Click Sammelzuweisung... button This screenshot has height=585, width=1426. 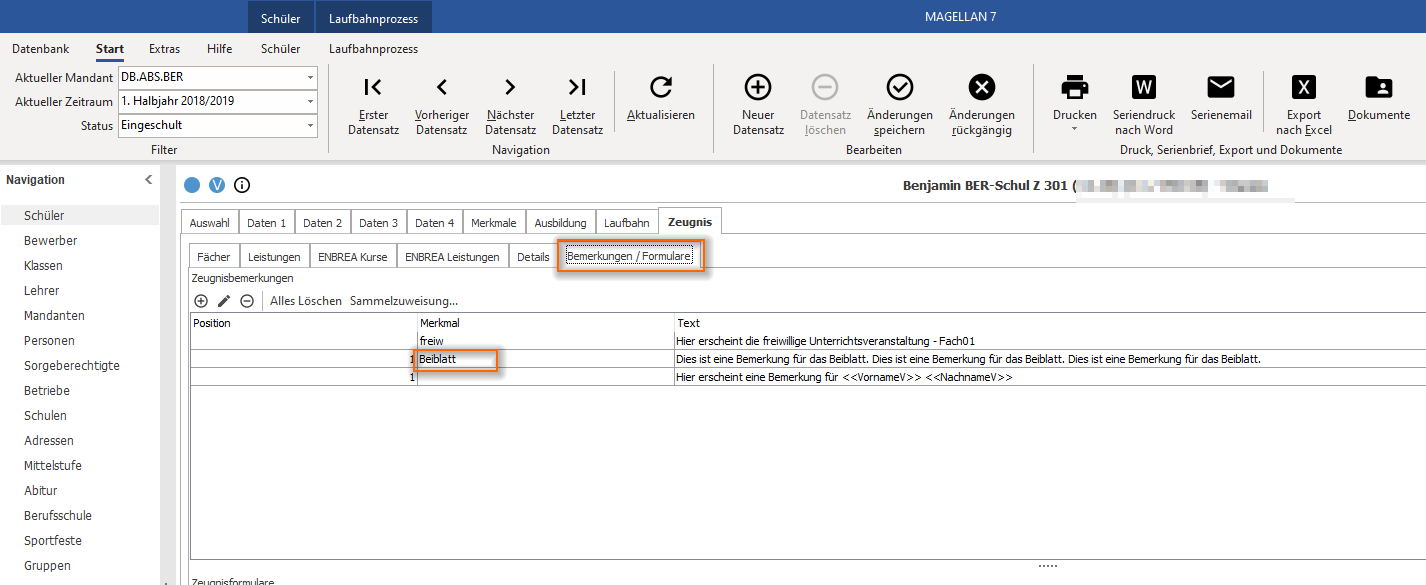404,301
